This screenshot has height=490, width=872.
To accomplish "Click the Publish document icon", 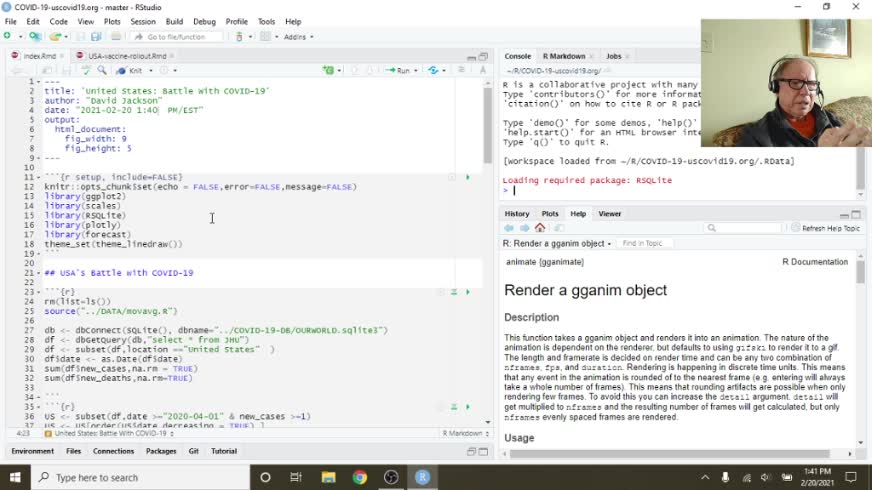I will 433,71.
